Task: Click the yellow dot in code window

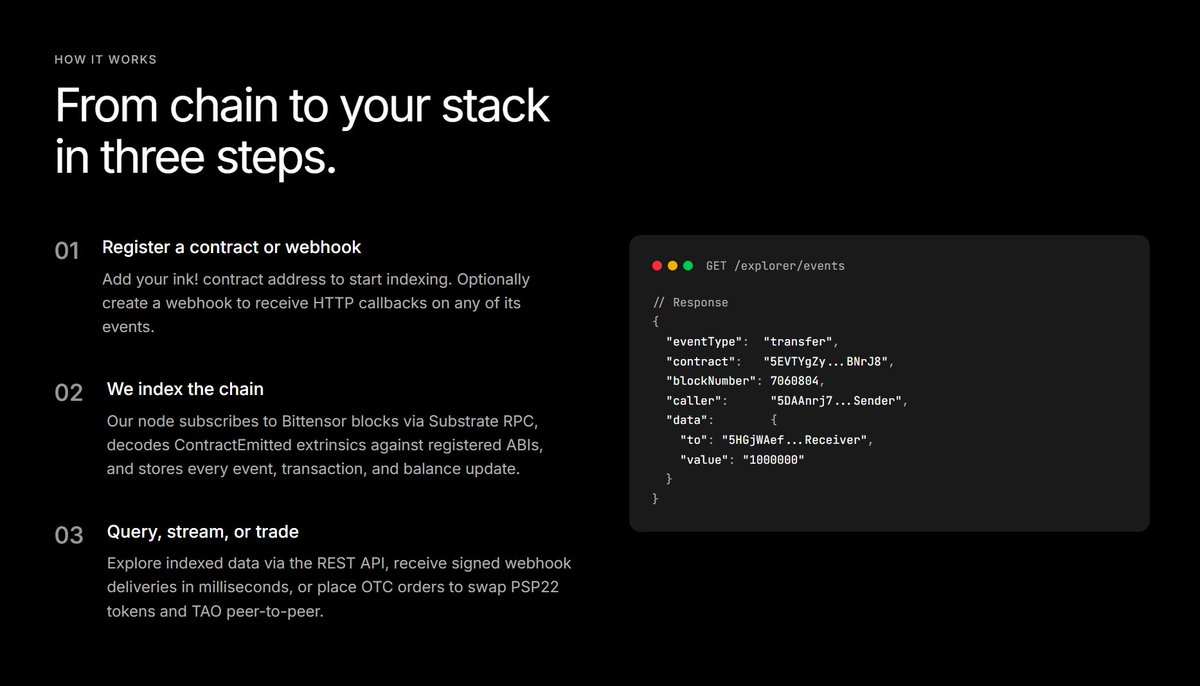Action: (672, 266)
